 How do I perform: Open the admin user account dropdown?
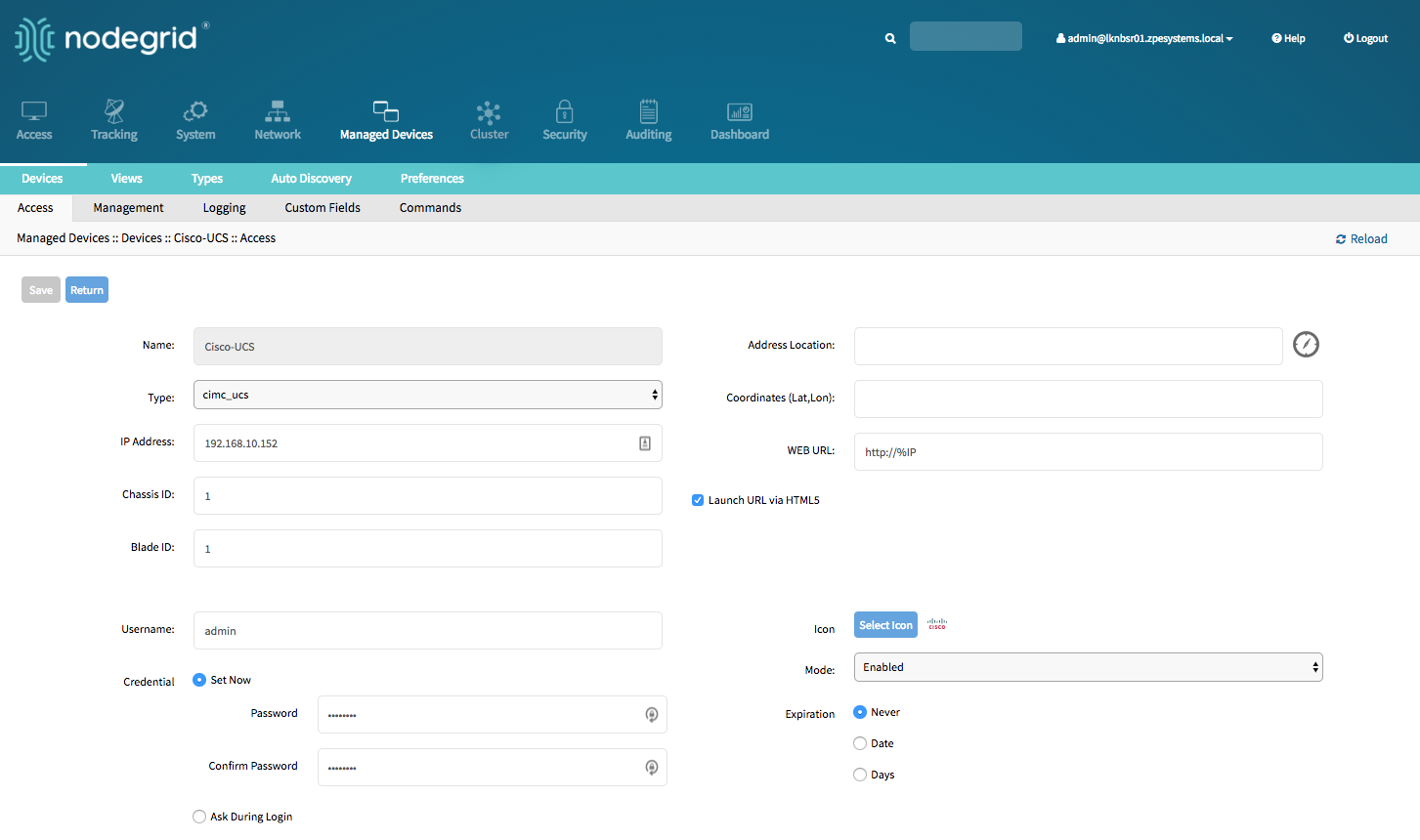pos(1144,39)
